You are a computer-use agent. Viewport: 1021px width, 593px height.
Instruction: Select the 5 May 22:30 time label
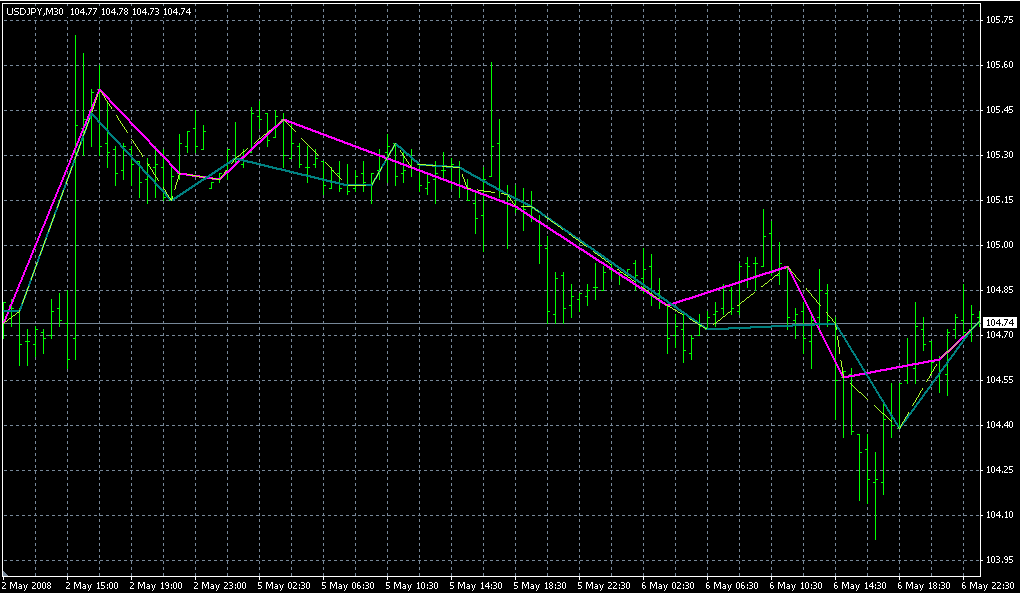click(607, 585)
